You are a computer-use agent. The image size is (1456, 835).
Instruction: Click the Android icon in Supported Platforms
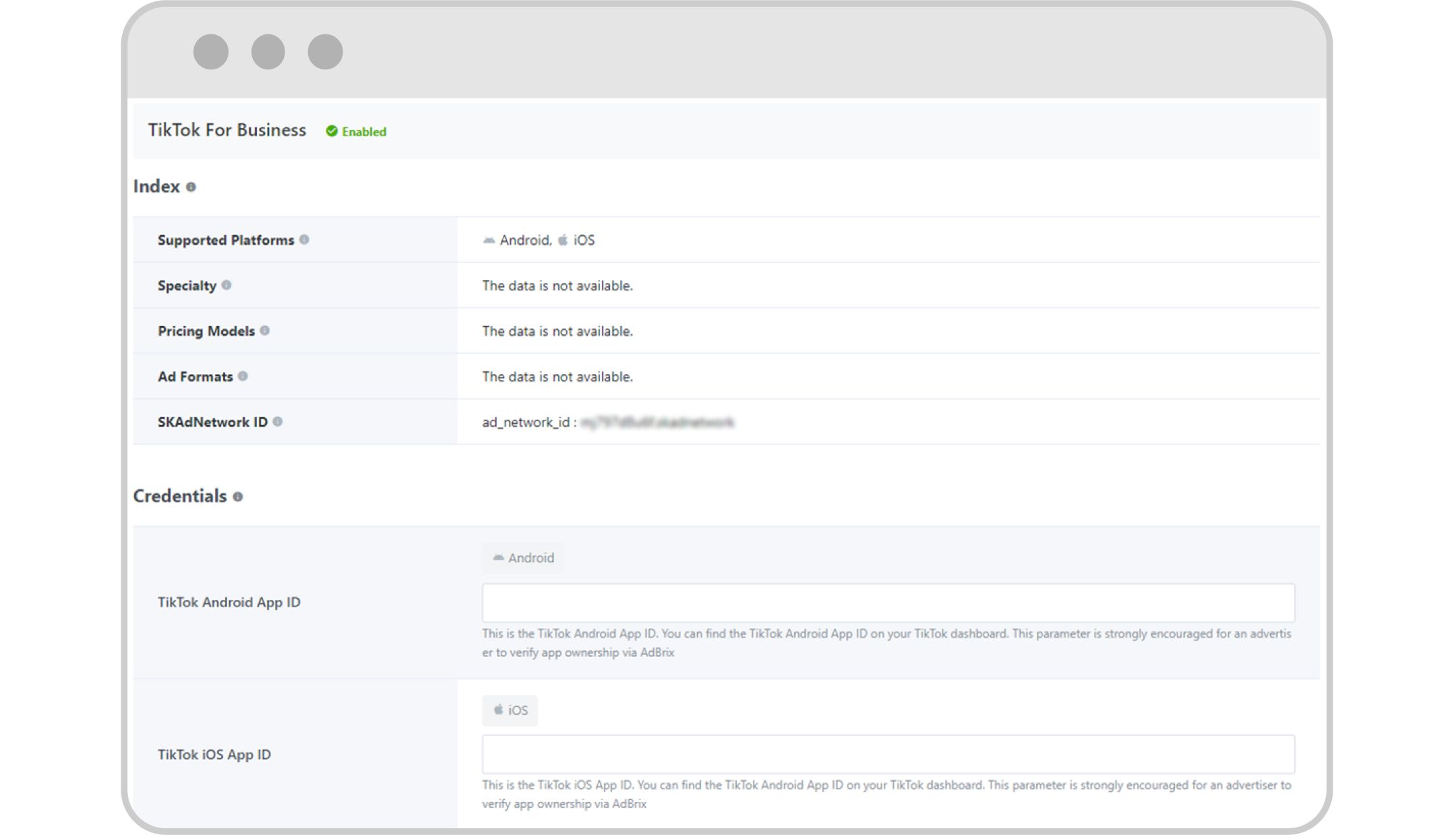(489, 241)
